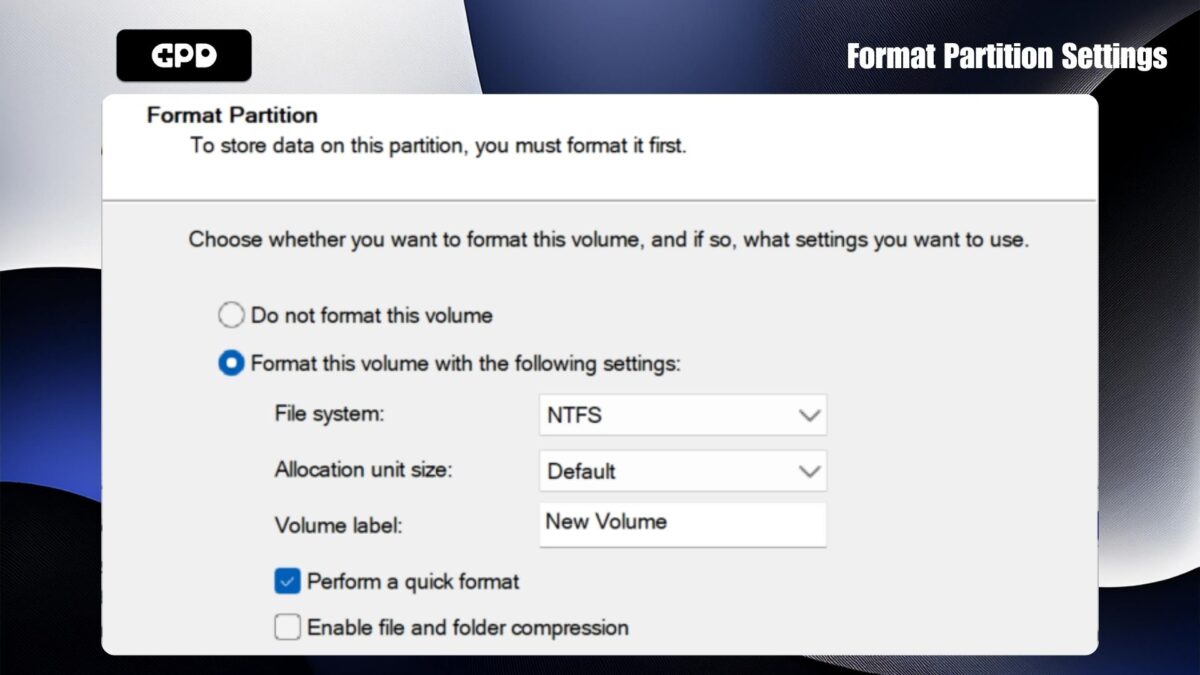Select Format this volume with the following settings
Viewport: 1200px width, 675px height.
(x=231, y=364)
